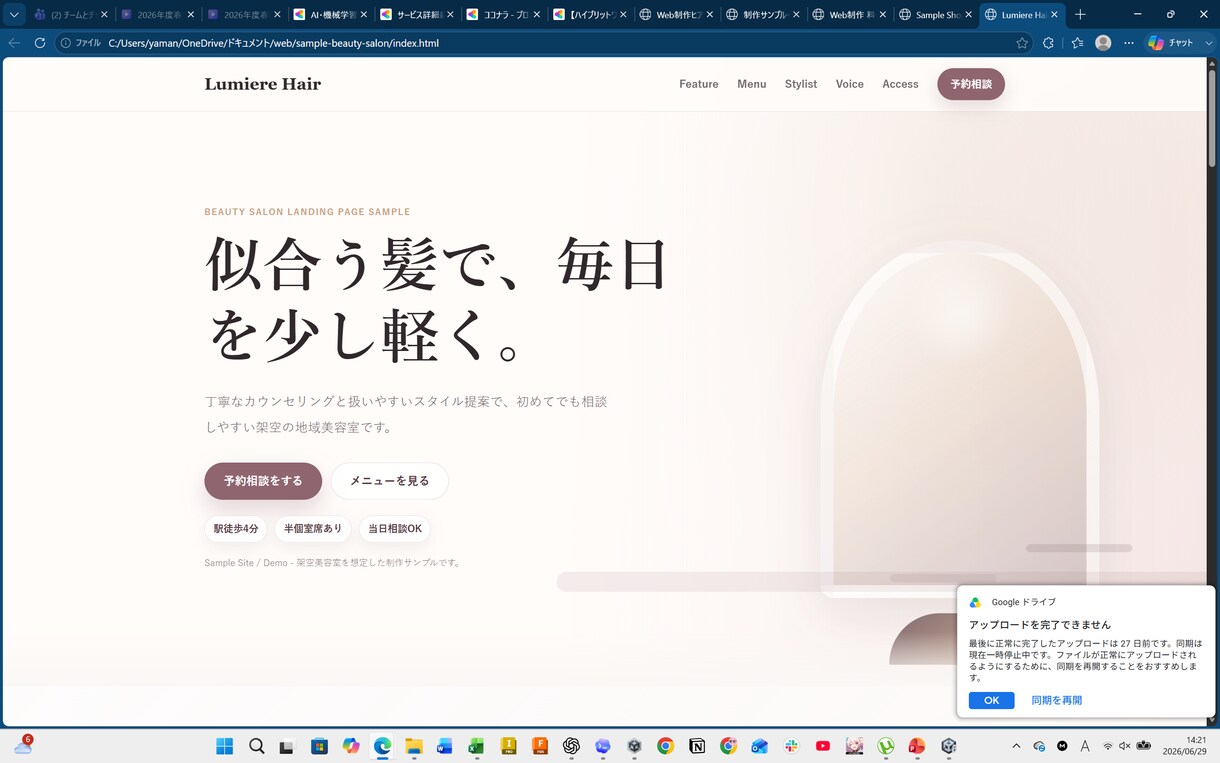Click the Google Drive notification logo
Viewport: 1220px width, 763px height.
point(975,602)
